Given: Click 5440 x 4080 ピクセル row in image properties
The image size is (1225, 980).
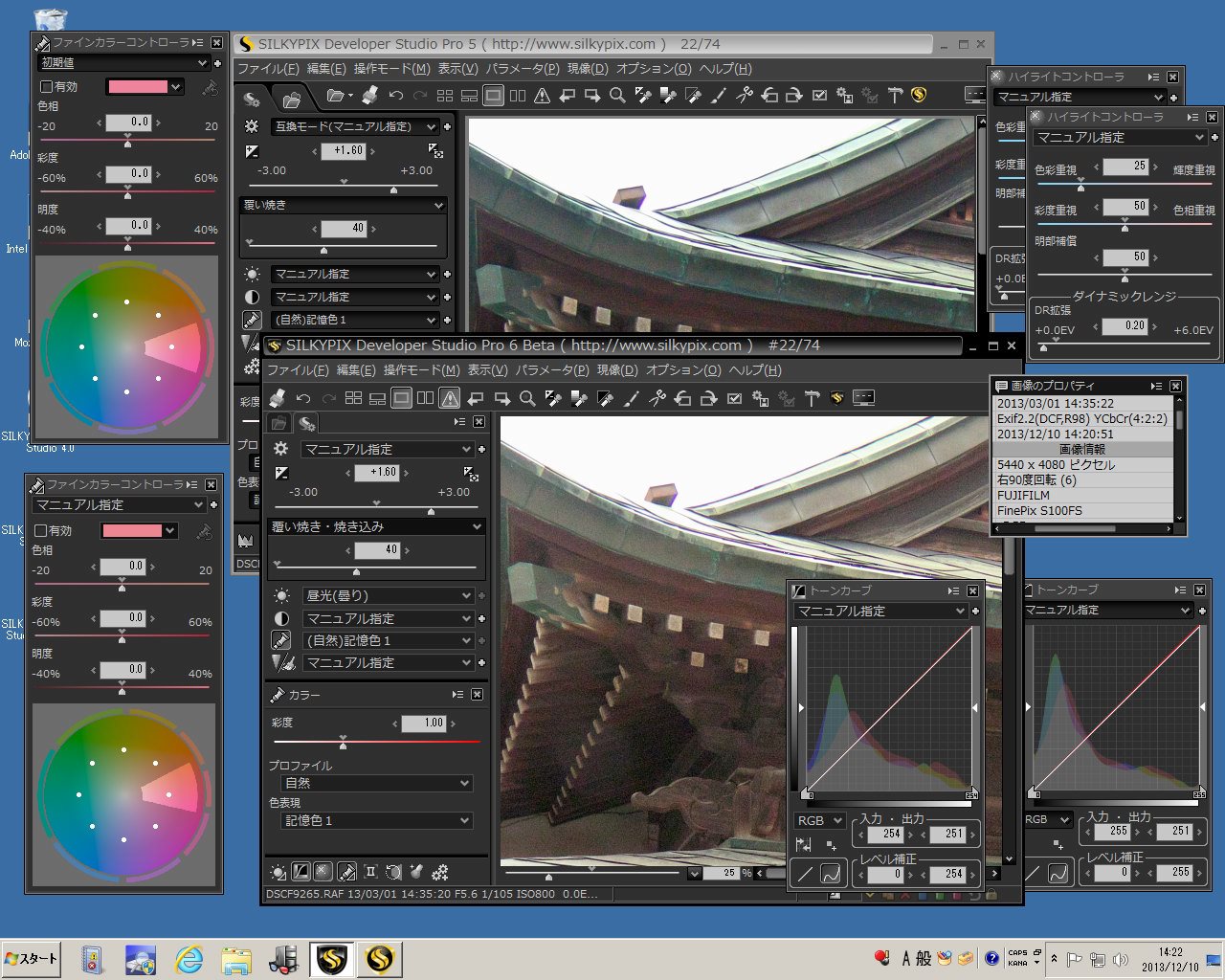Looking at the screenshot, I should coord(1083,465).
